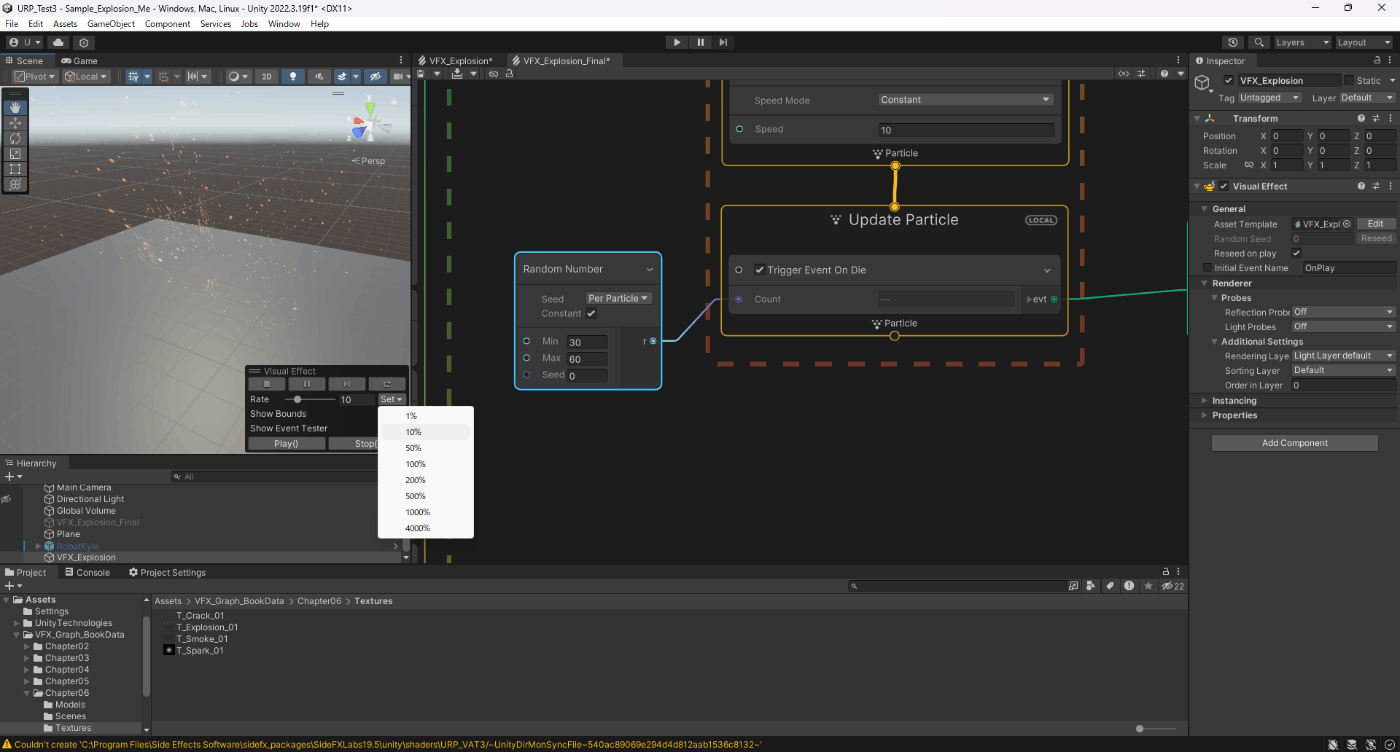The width and height of the screenshot is (1400, 752).
Task: Toggle VFX_Explosion GameObject active checkbox
Action: [x=1229, y=80]
